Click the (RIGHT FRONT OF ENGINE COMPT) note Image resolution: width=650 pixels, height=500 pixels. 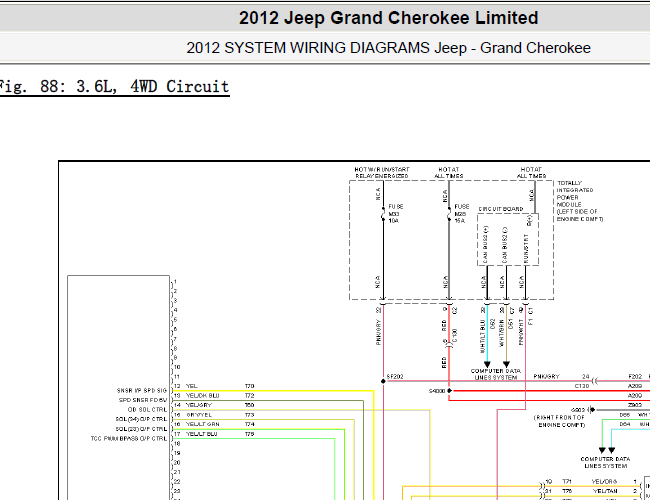[x=559, y=421]
